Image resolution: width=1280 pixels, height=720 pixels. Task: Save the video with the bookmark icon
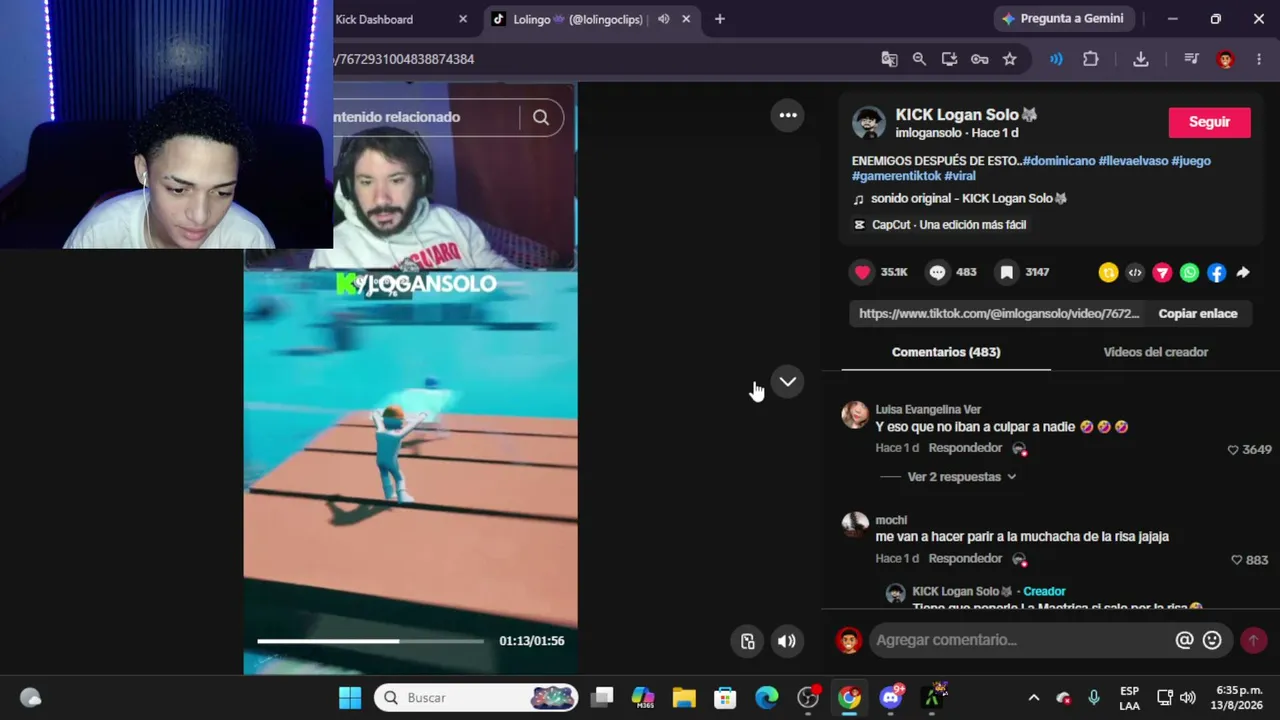1007,272
